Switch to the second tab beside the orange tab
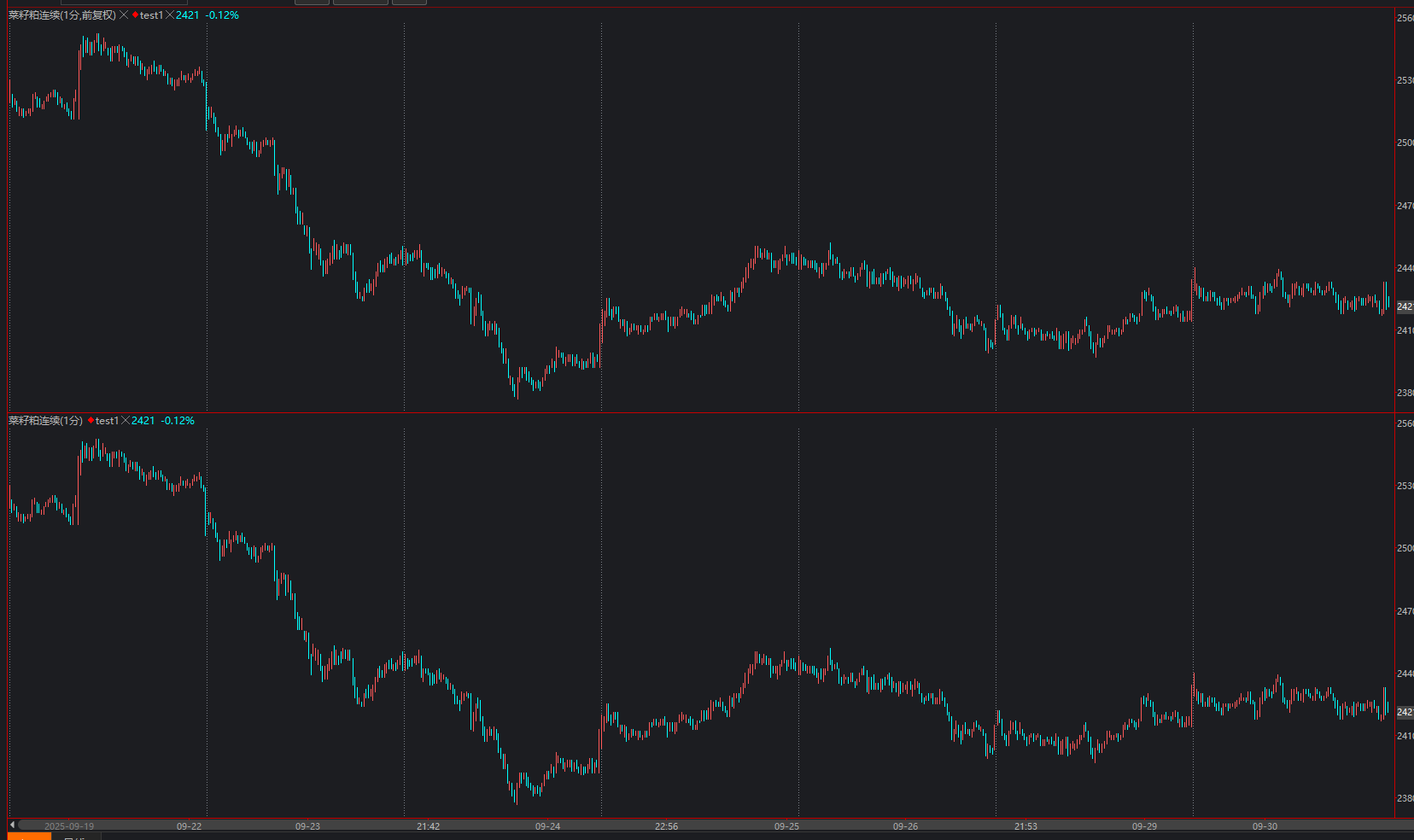The width and height of the screenshot is (1414, 840). click(75, 837)
